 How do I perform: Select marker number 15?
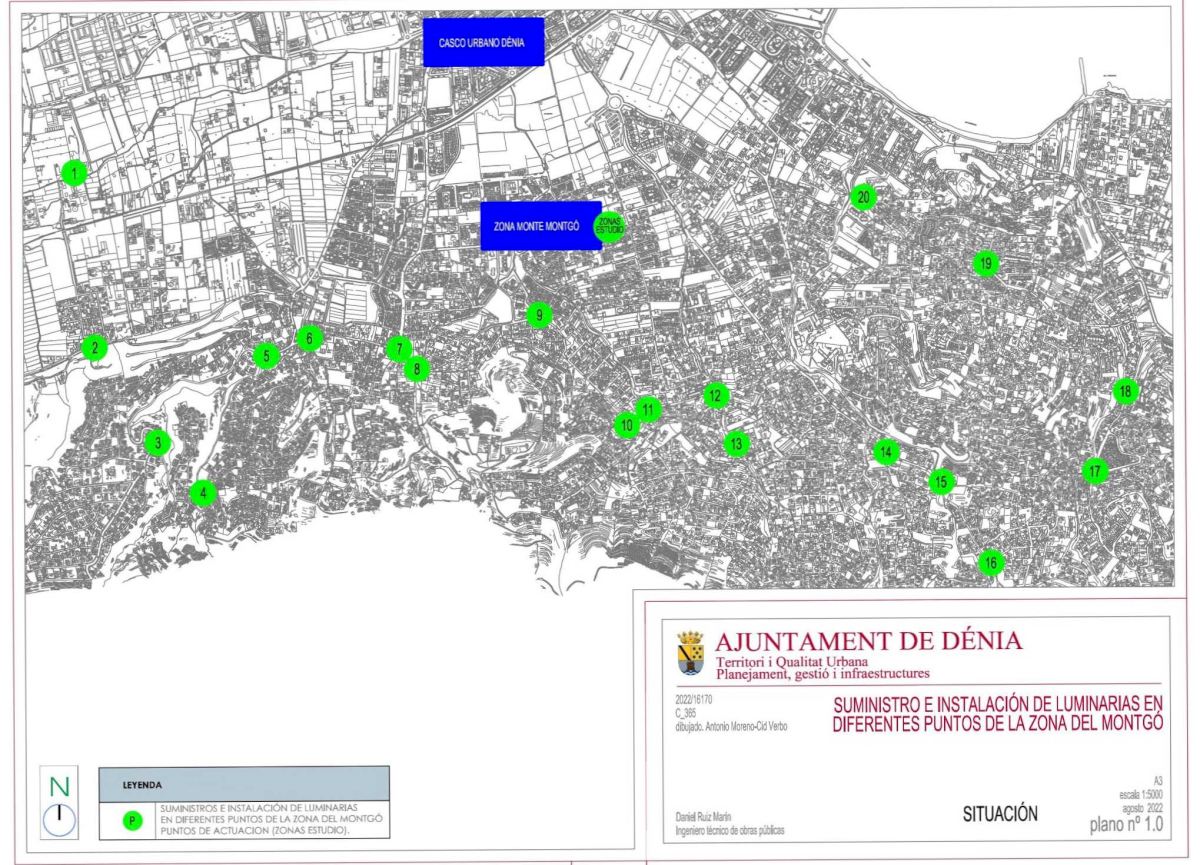coord(940,482)
